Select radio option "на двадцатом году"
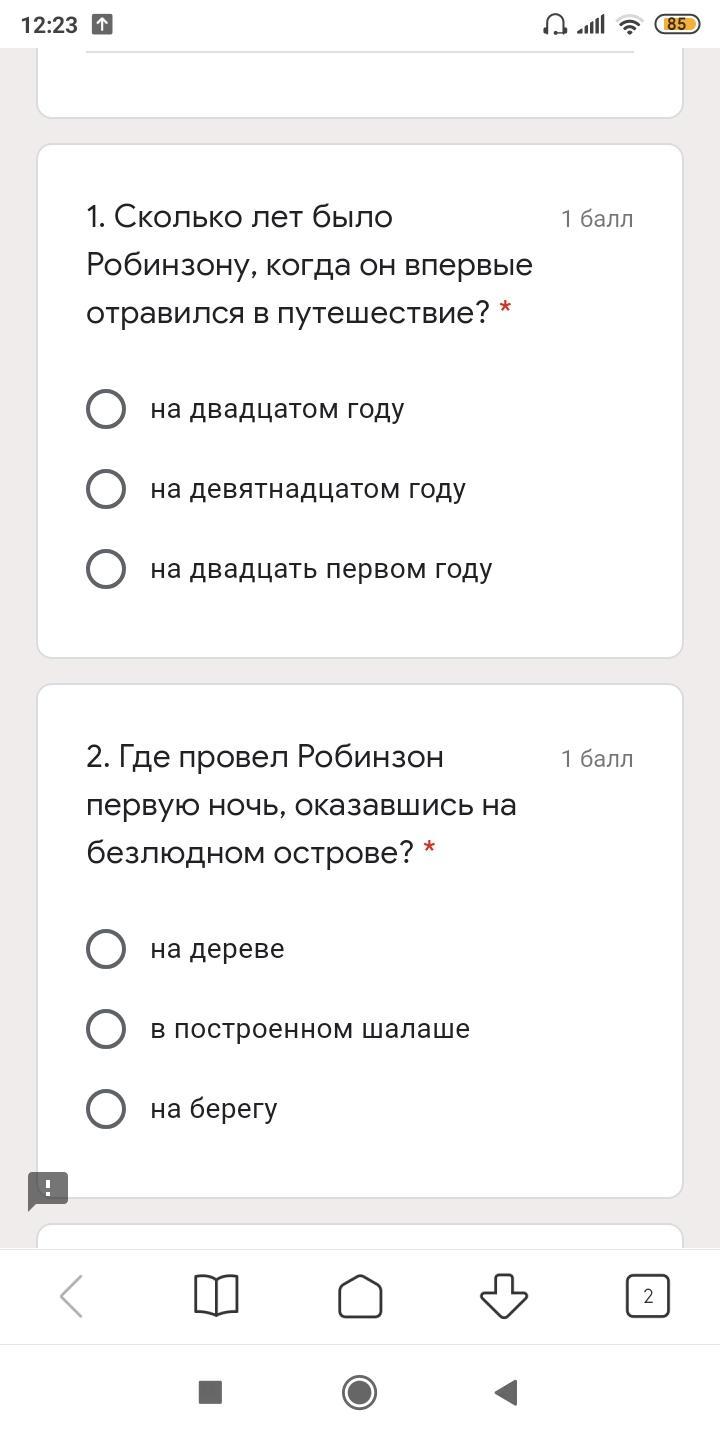This screenshot has height=1440, width=720. [x=106, y=409]
